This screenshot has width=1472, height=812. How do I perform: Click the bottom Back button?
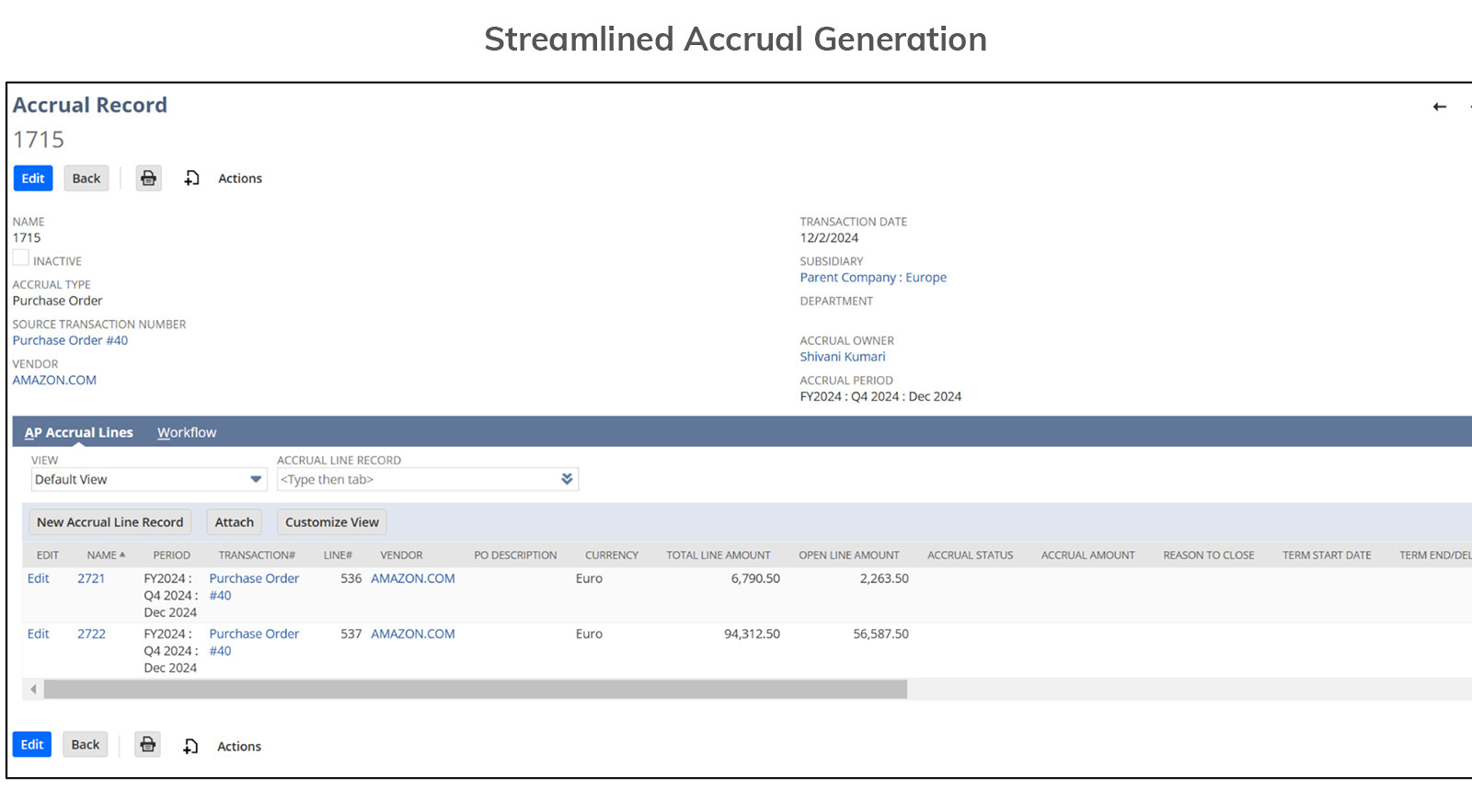[x=86, y=745]
